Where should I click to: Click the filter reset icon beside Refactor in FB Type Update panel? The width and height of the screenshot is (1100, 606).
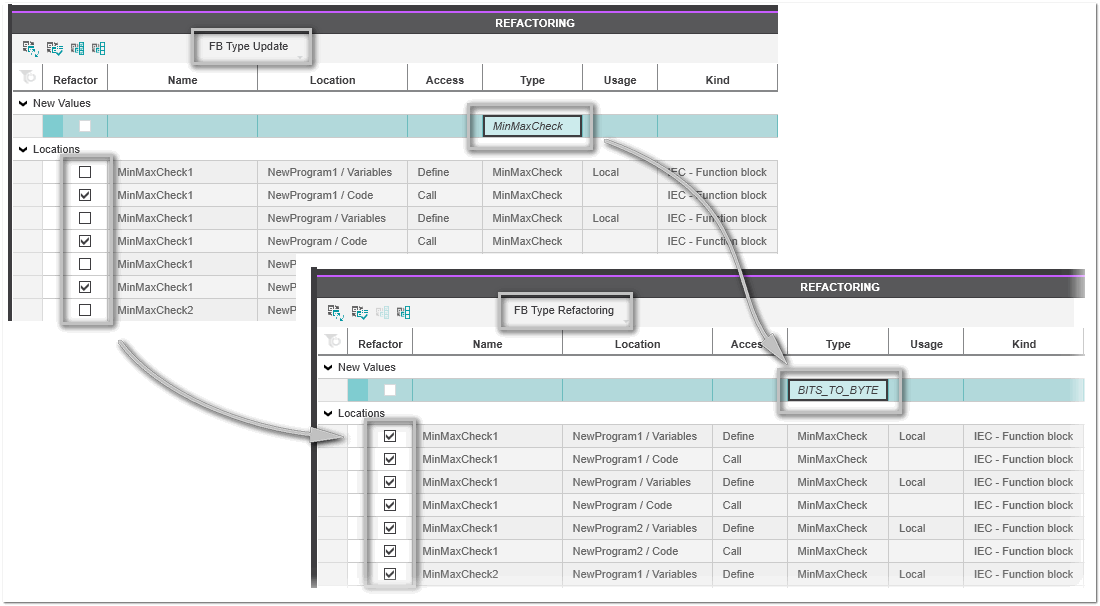[x=27, y=78]
